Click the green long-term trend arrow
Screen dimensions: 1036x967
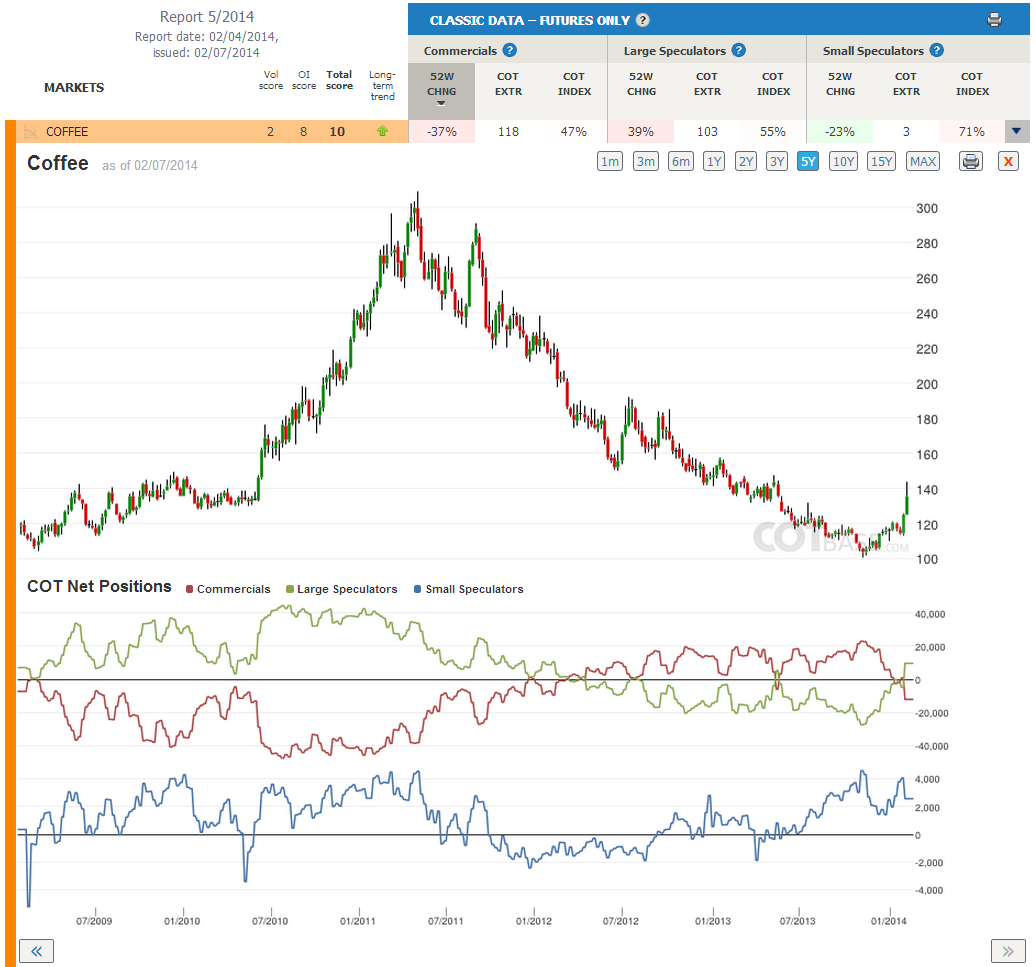(382, 131)
